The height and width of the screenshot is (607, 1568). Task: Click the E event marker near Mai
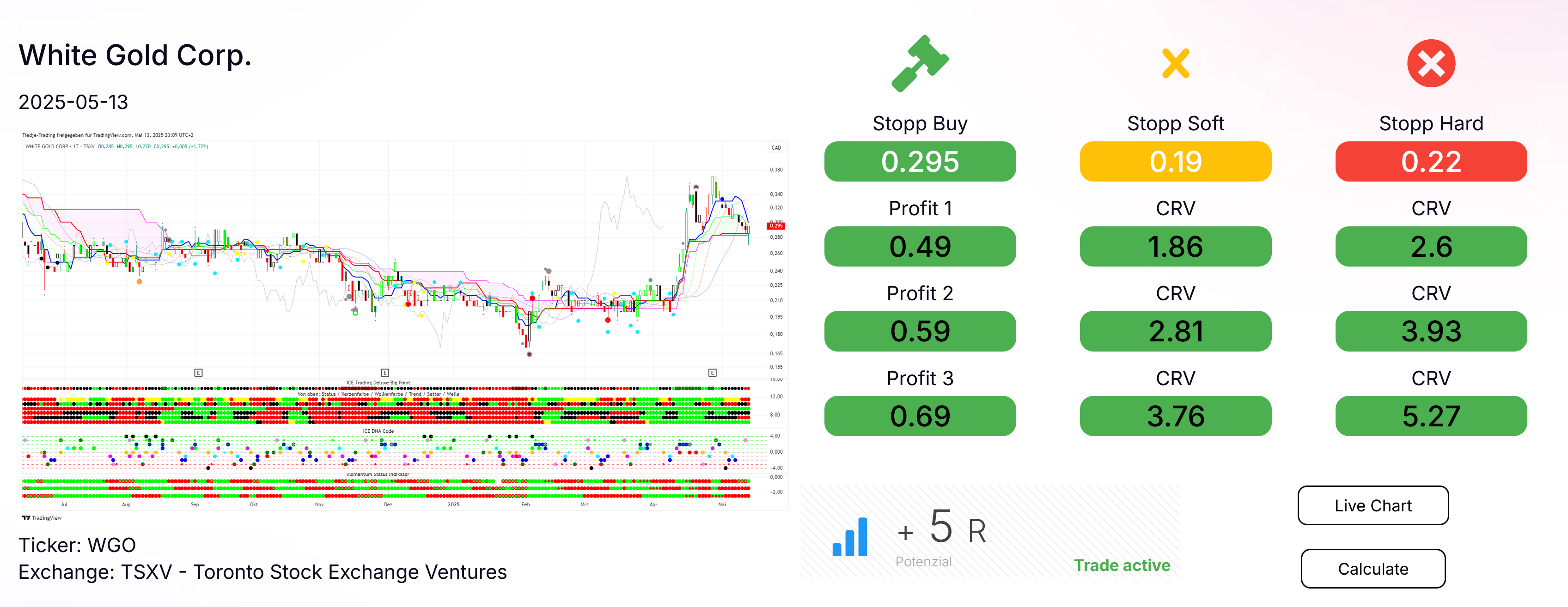click(x=712, y=372)
